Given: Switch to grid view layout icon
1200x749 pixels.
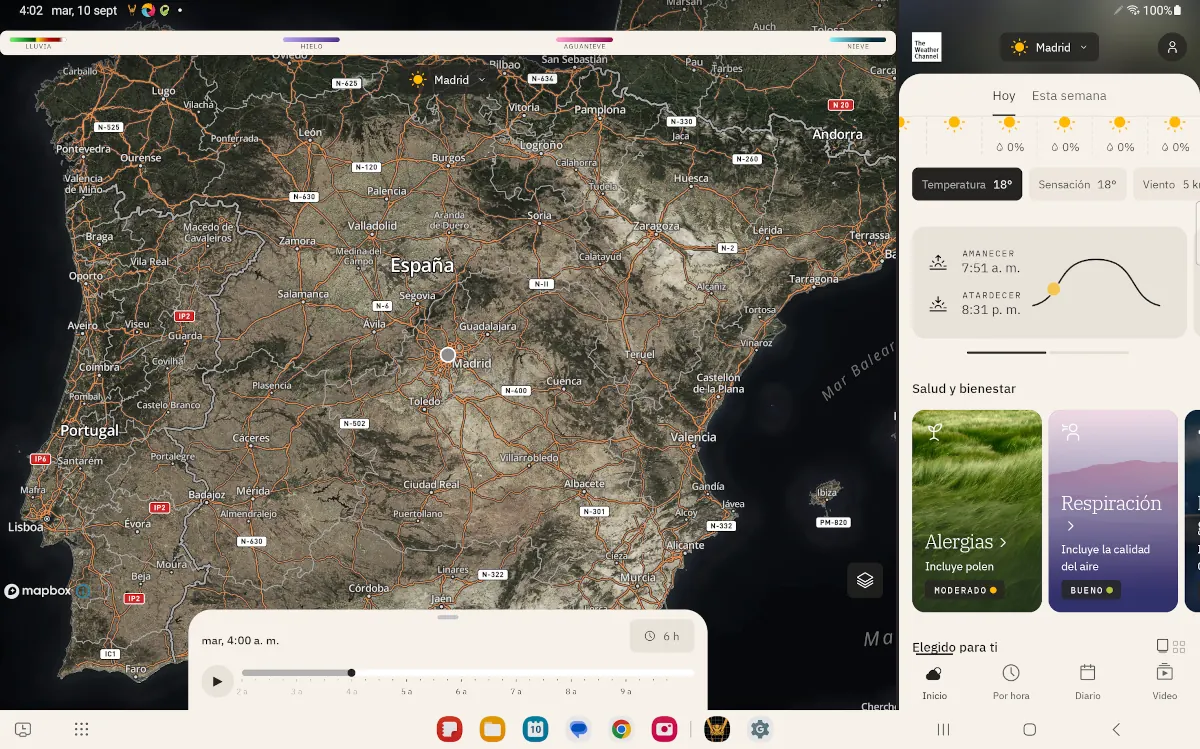Looking at the screenshot, I should tap(1179, 646).
